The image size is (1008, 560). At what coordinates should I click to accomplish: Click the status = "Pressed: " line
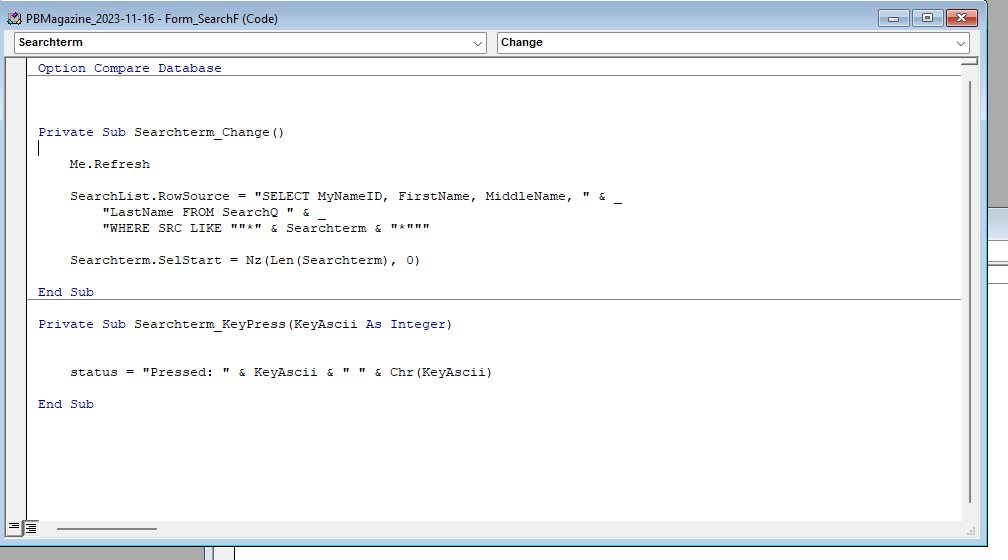click(281, 372)
